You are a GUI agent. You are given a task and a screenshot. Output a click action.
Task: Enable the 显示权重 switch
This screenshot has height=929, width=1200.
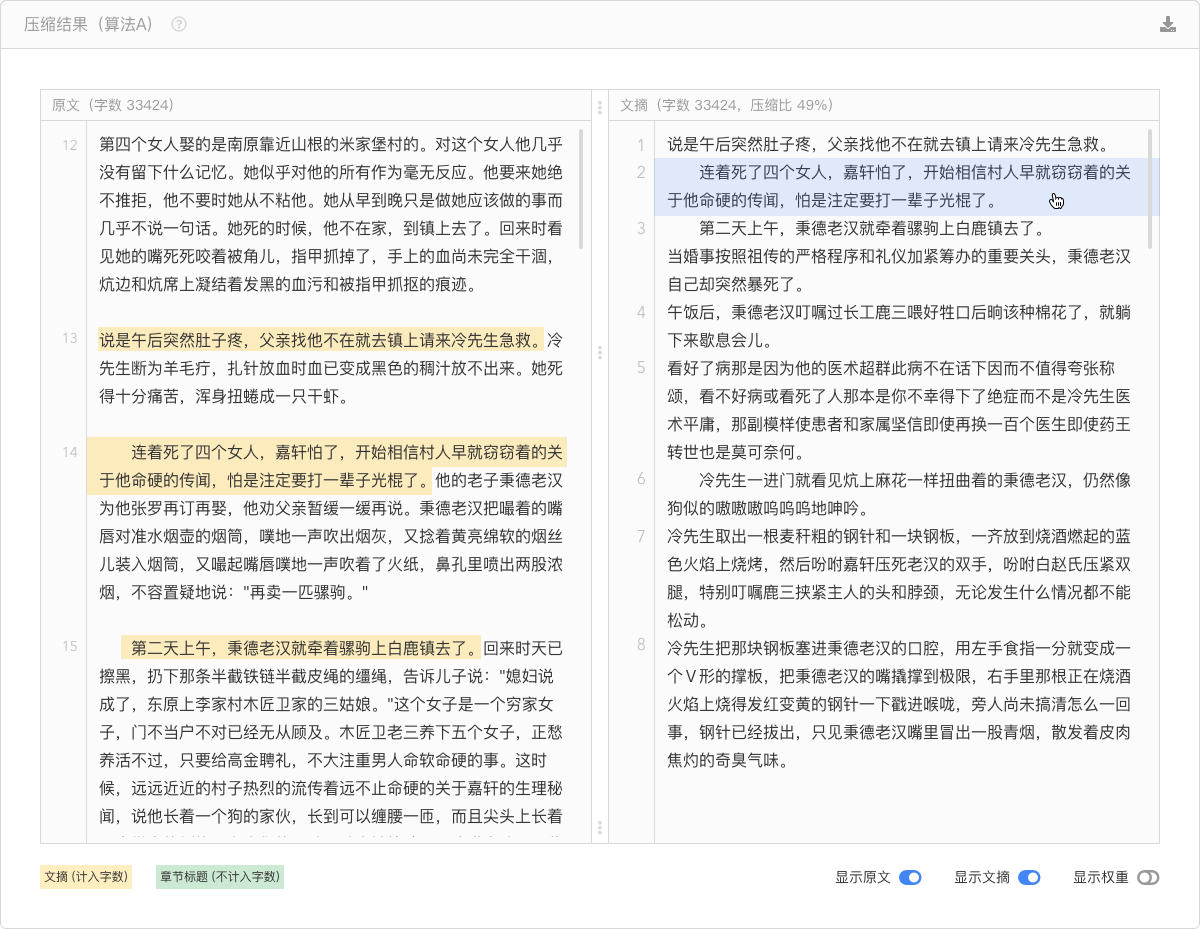[1148, 878]
